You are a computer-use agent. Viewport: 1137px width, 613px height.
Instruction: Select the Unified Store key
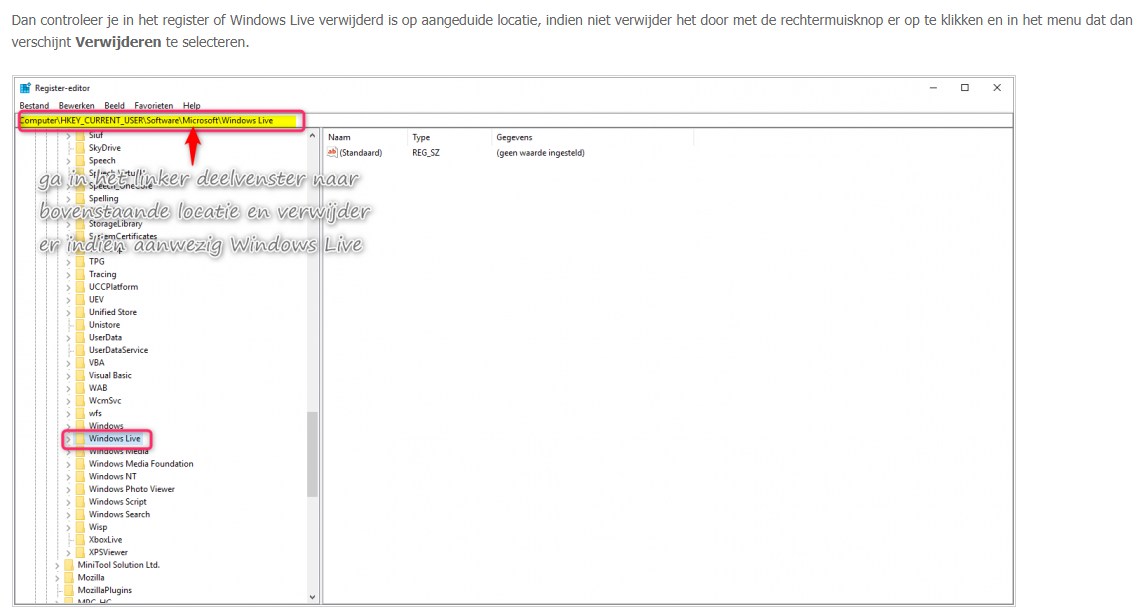[112, 312]
